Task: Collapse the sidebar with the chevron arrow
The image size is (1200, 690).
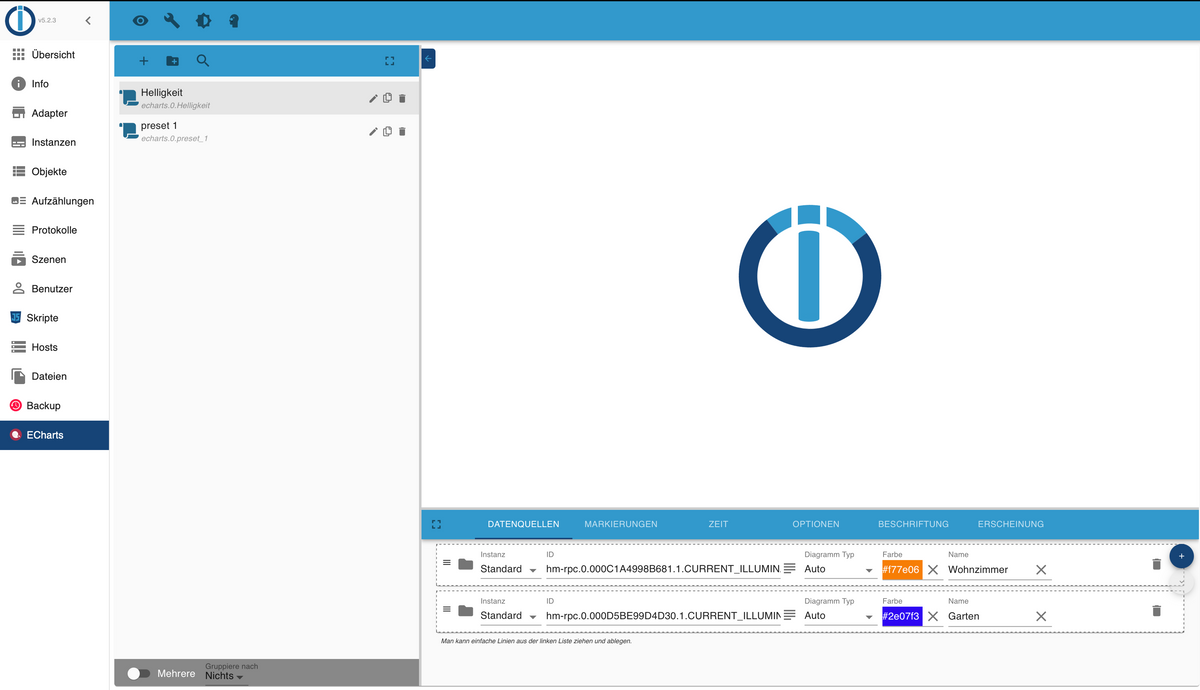Action: point(88,20)
